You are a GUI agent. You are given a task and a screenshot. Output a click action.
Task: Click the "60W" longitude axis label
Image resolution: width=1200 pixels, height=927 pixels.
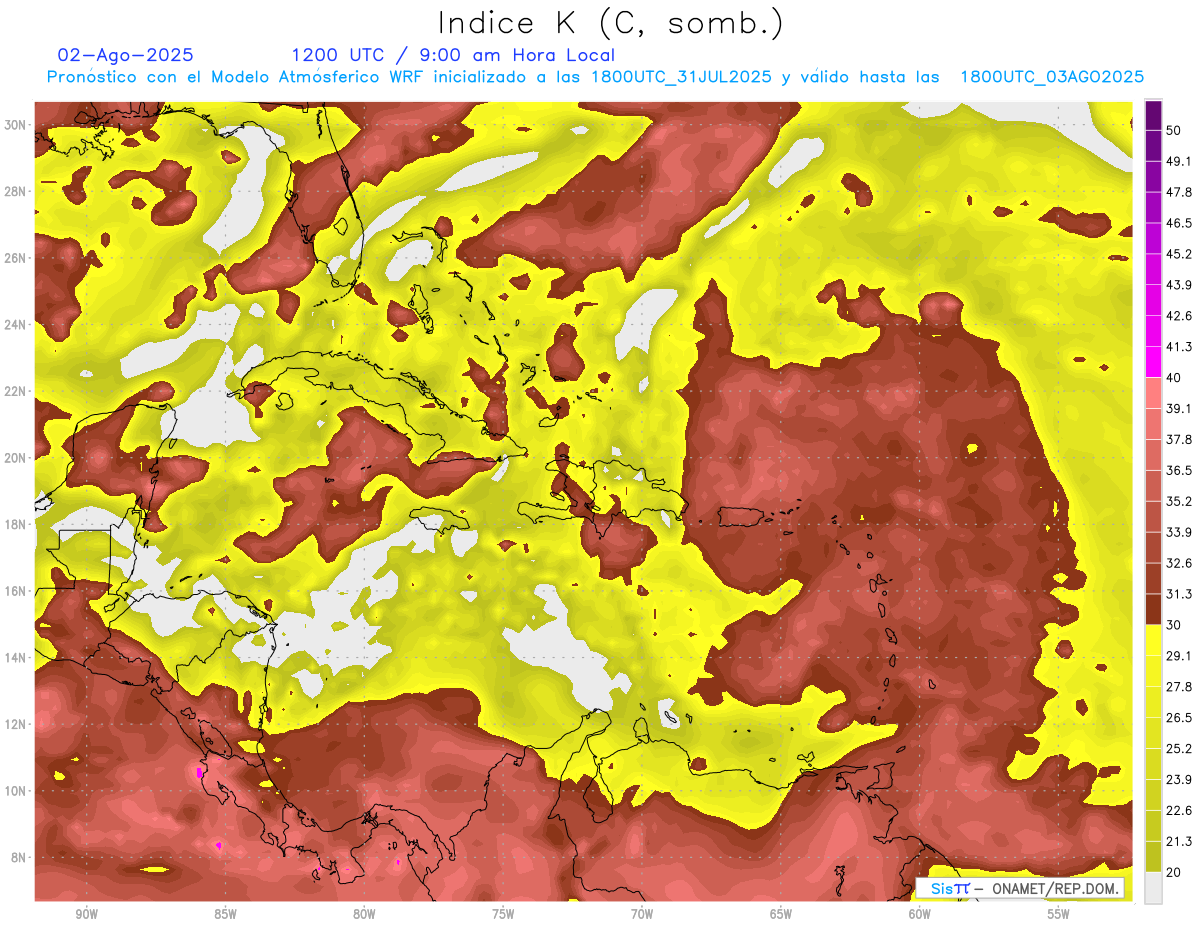click(920, 914)
